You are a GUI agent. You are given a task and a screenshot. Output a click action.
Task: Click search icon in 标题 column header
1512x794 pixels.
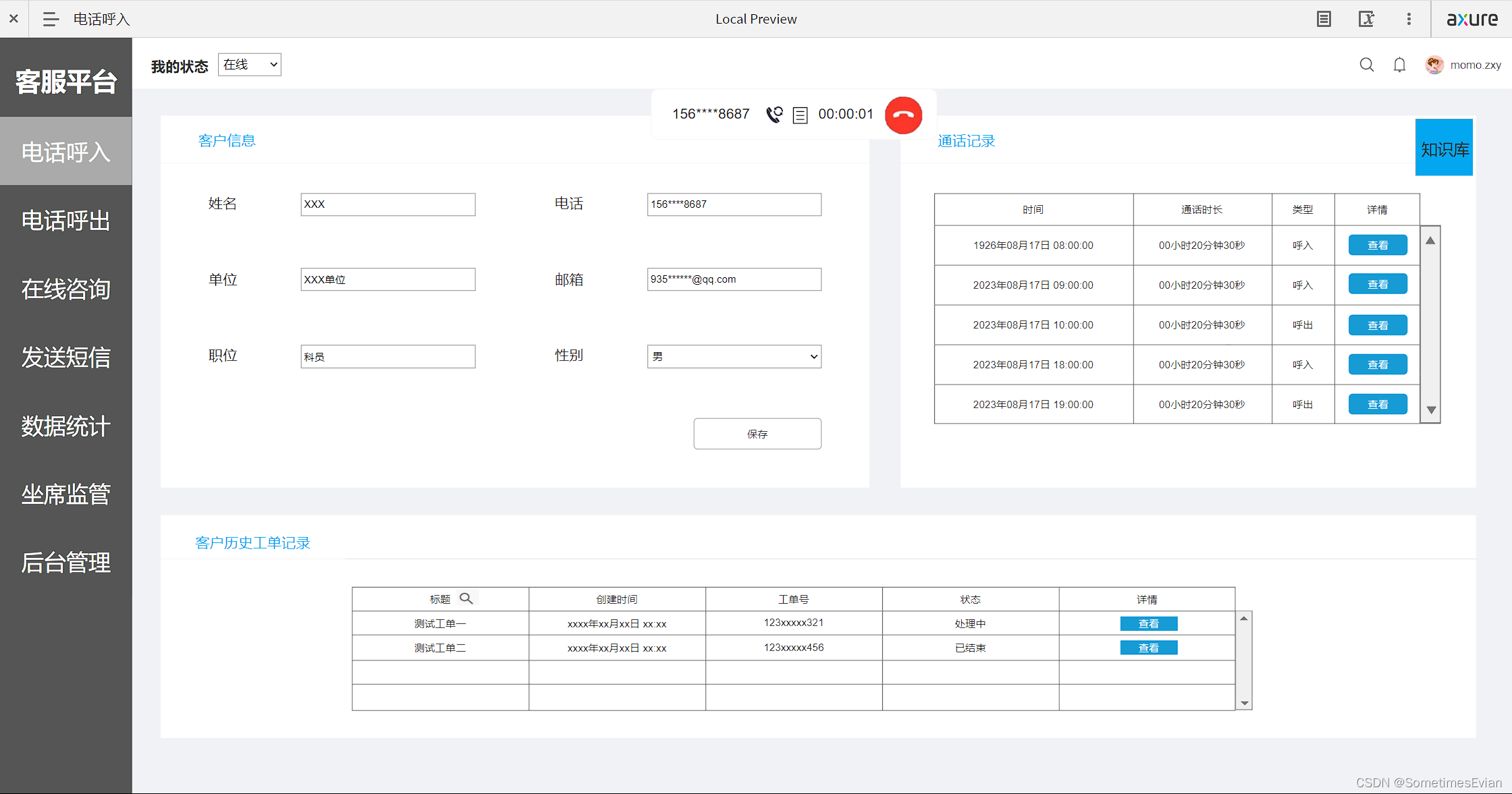(466, 598)
